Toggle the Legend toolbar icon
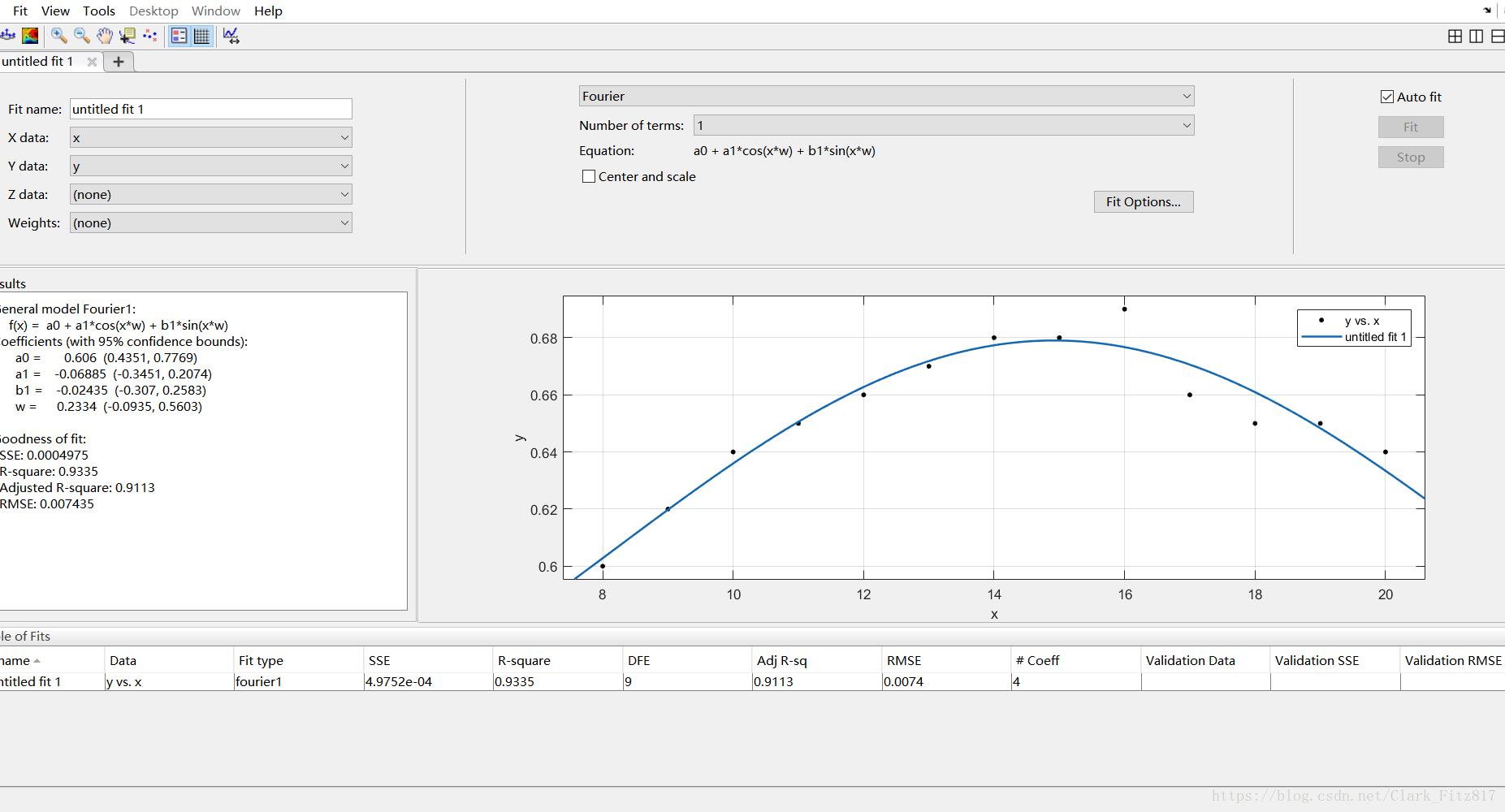The width and height of the screenshot is (1505, 812). point(179,36)
